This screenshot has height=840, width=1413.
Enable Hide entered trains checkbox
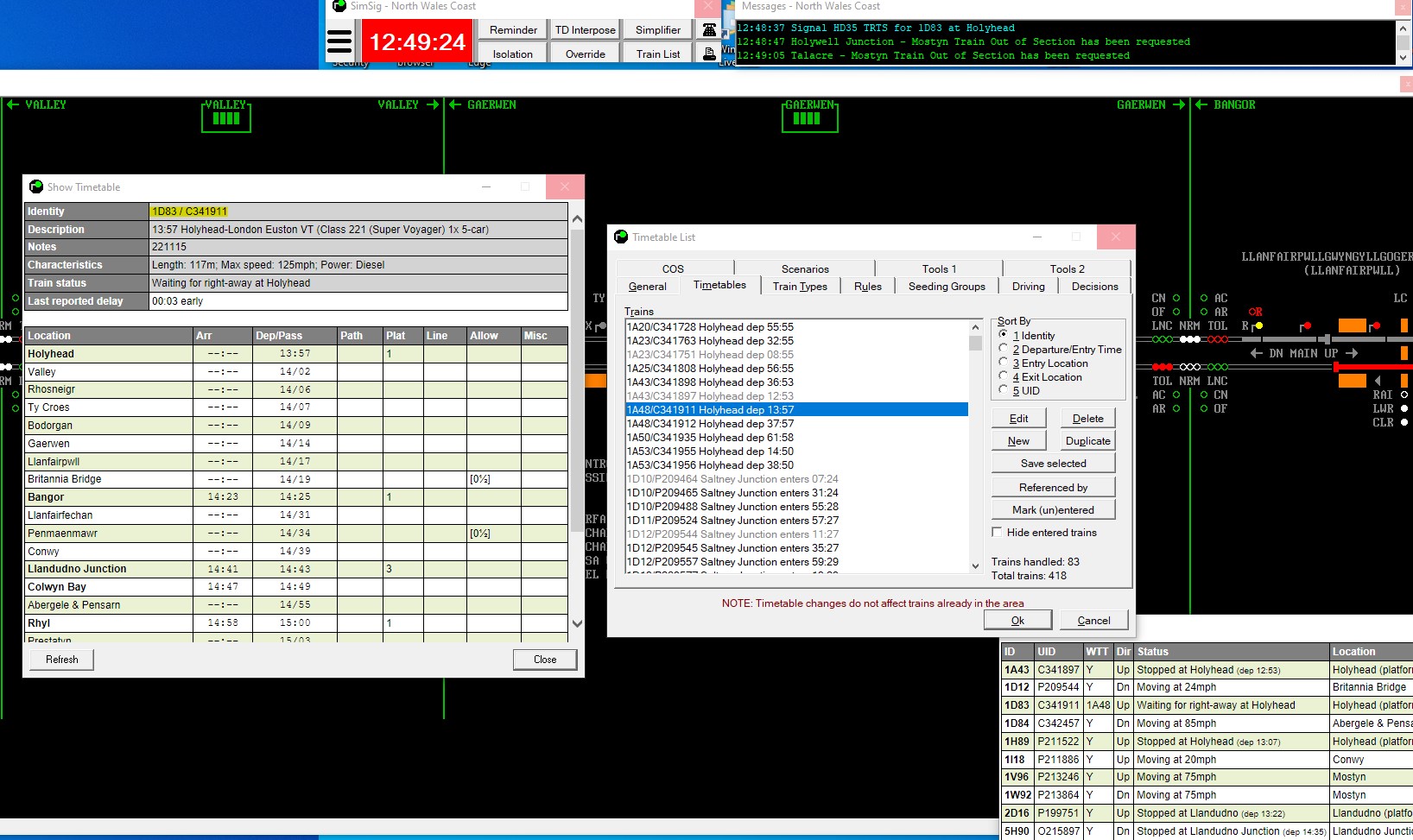click(x=997, y=532)
